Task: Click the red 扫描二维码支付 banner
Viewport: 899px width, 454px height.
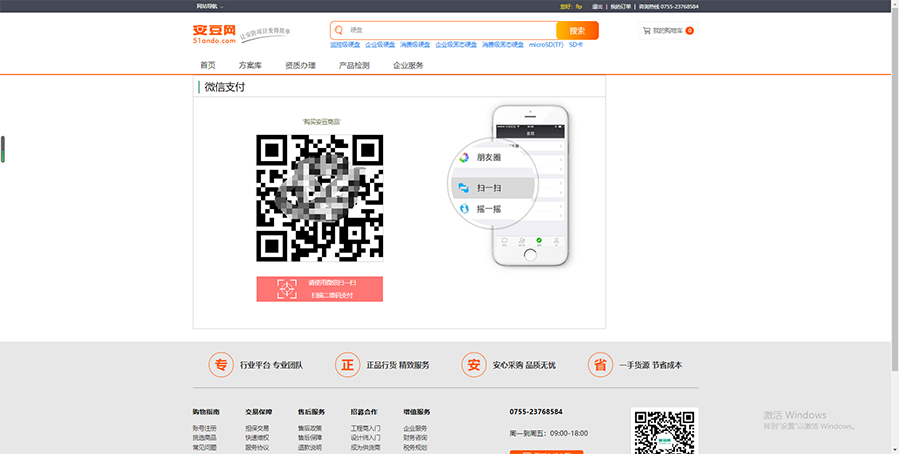Action: [319, 289]
